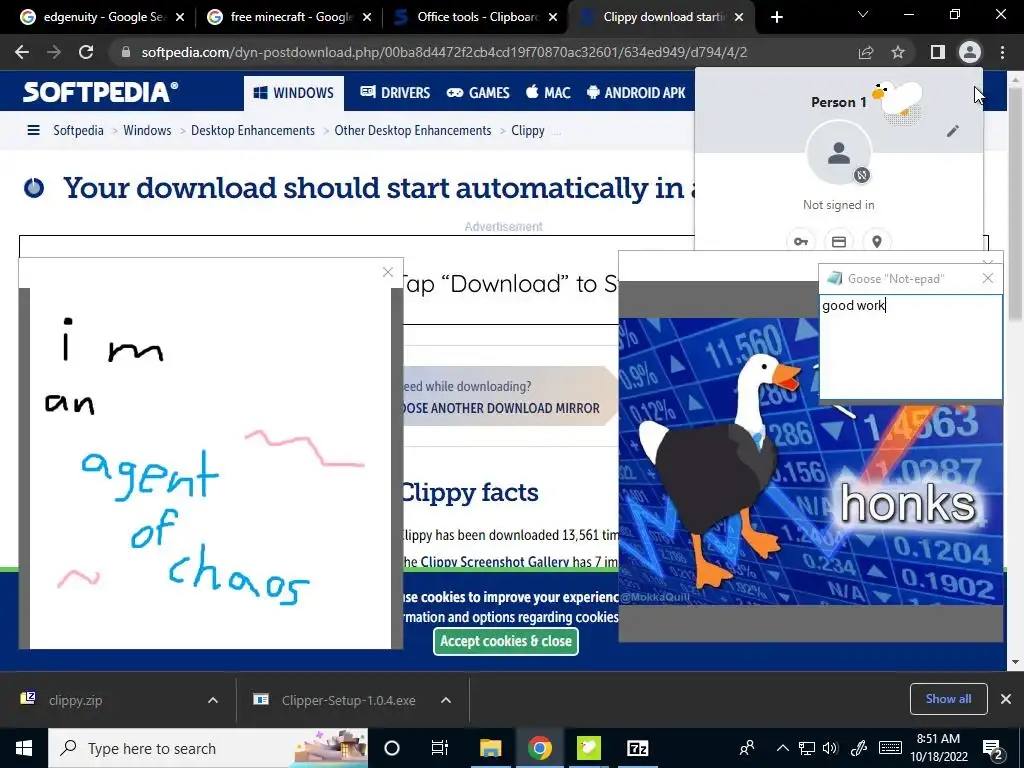Switch to the free minecraft Google tab
Image resolution: width=1024 pixels, height=768 pixels.
click(x=290, y=17)
